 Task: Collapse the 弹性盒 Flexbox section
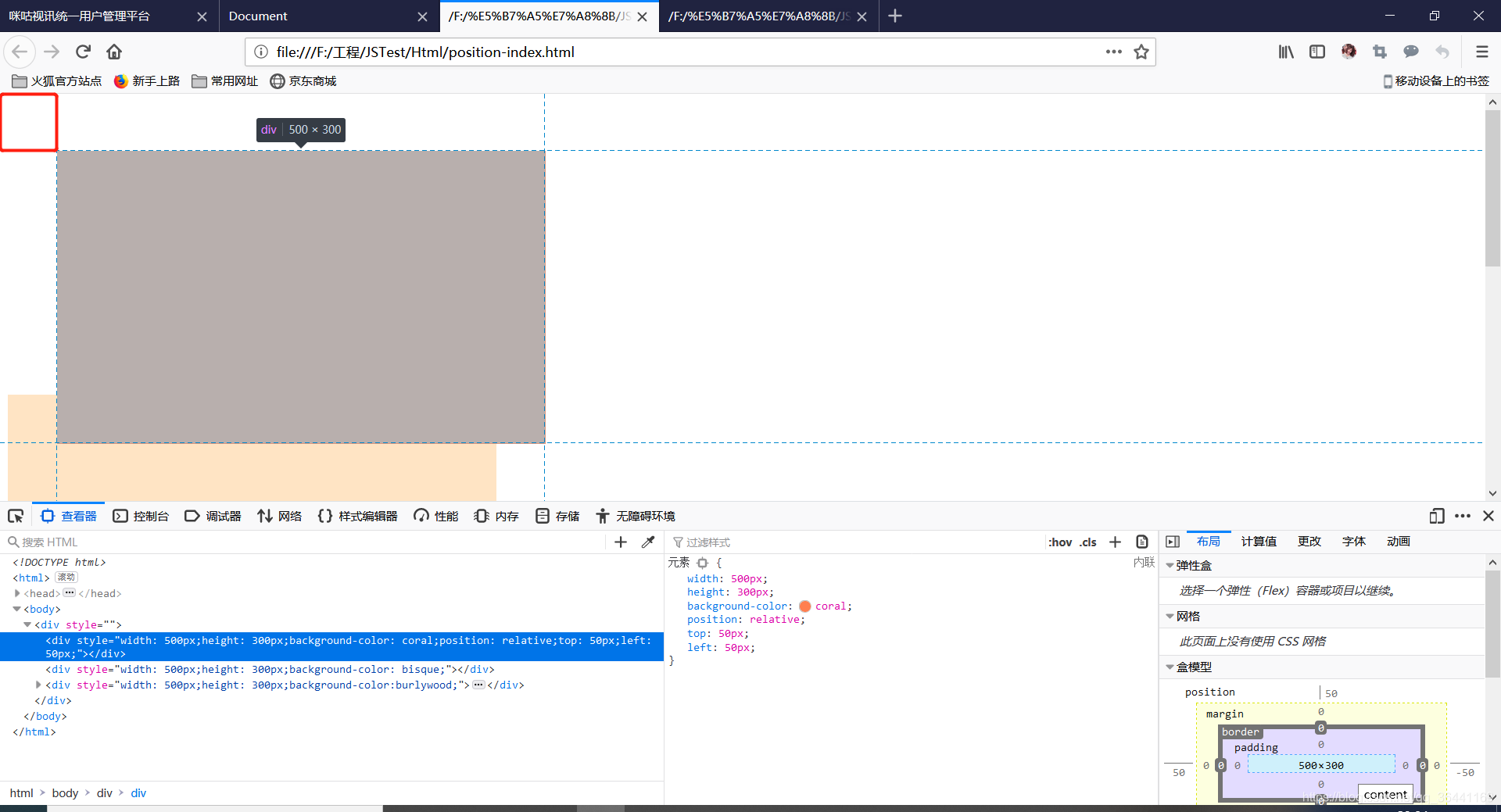(x=1170, y=565)
